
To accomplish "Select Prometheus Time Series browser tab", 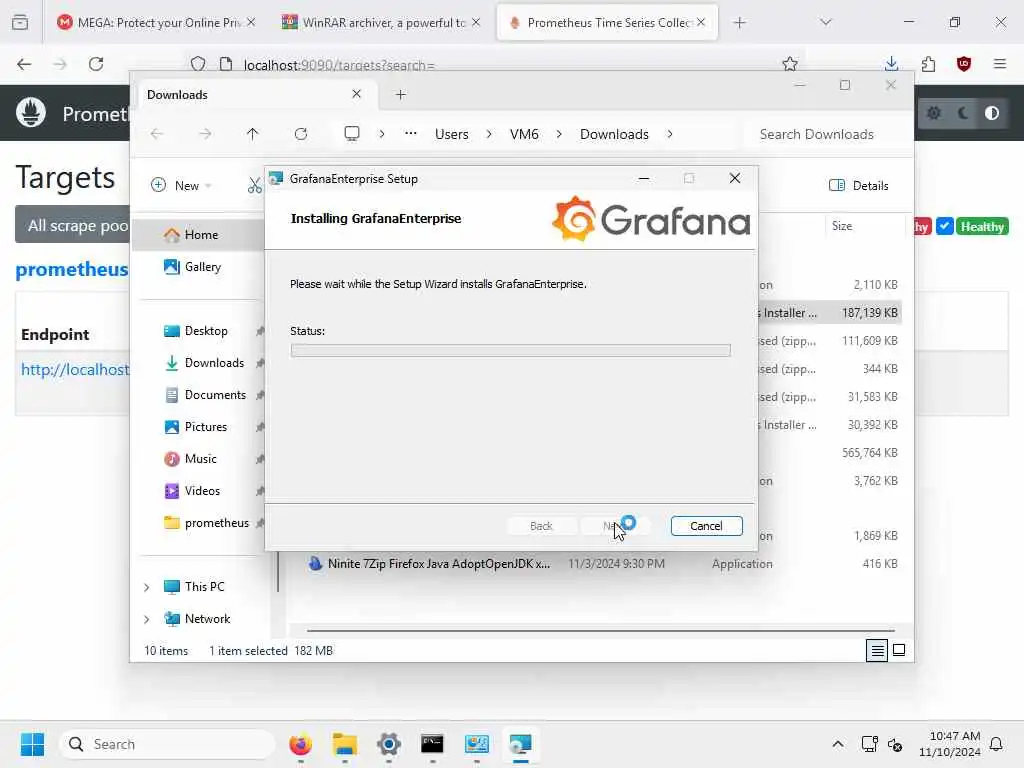I will (x=607, y=22).
